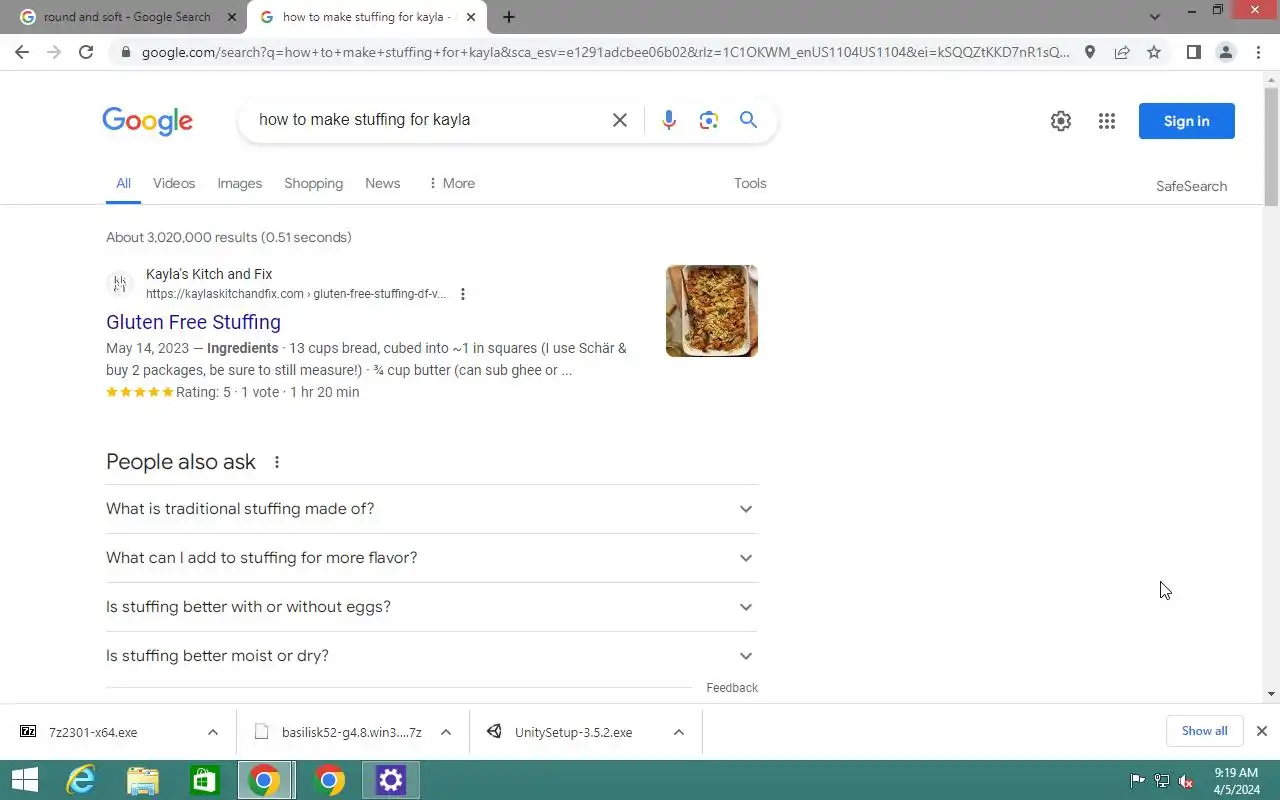
Task: Switch to Shopping search tab
Action: 313,183
